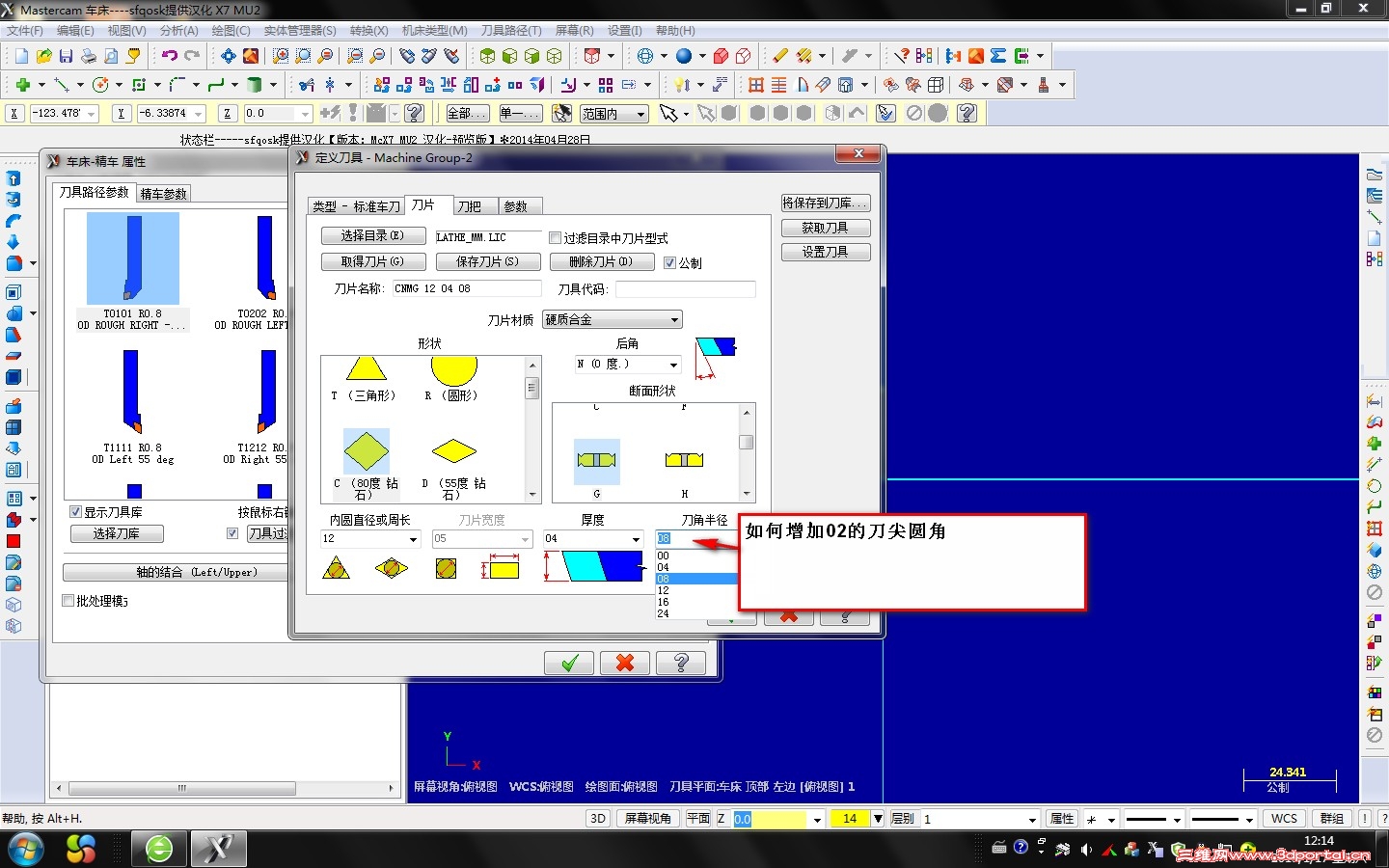Screen dimensions: 1389x868
Task: Click the green cylinder solid icon
Action: (x=255, y=85)
